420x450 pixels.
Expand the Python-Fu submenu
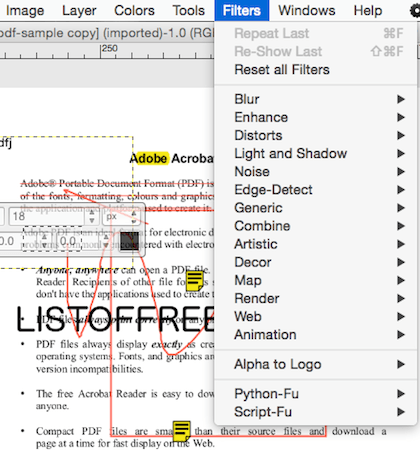[315, 394]
